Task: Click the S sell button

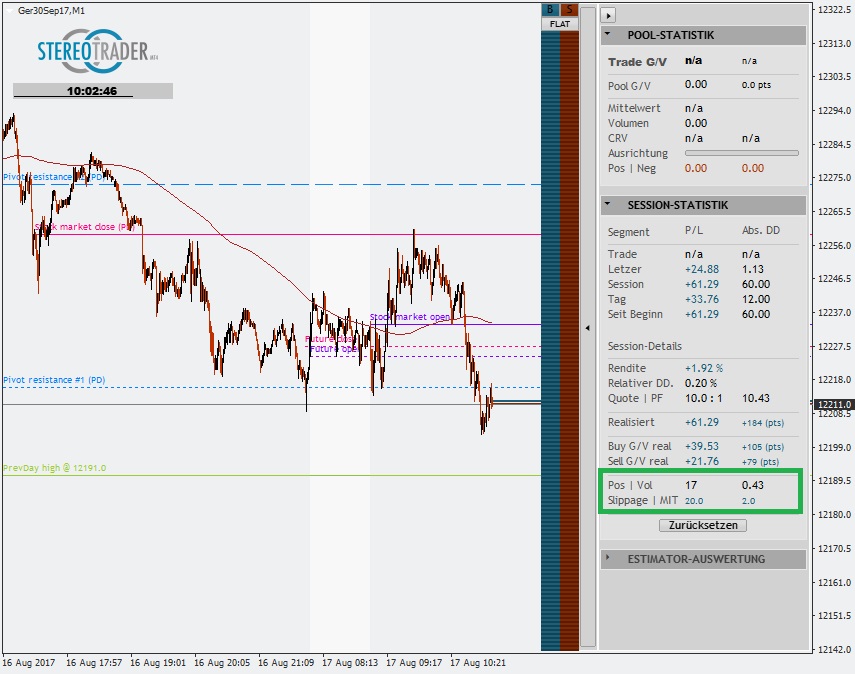Action: click(570, 10)
